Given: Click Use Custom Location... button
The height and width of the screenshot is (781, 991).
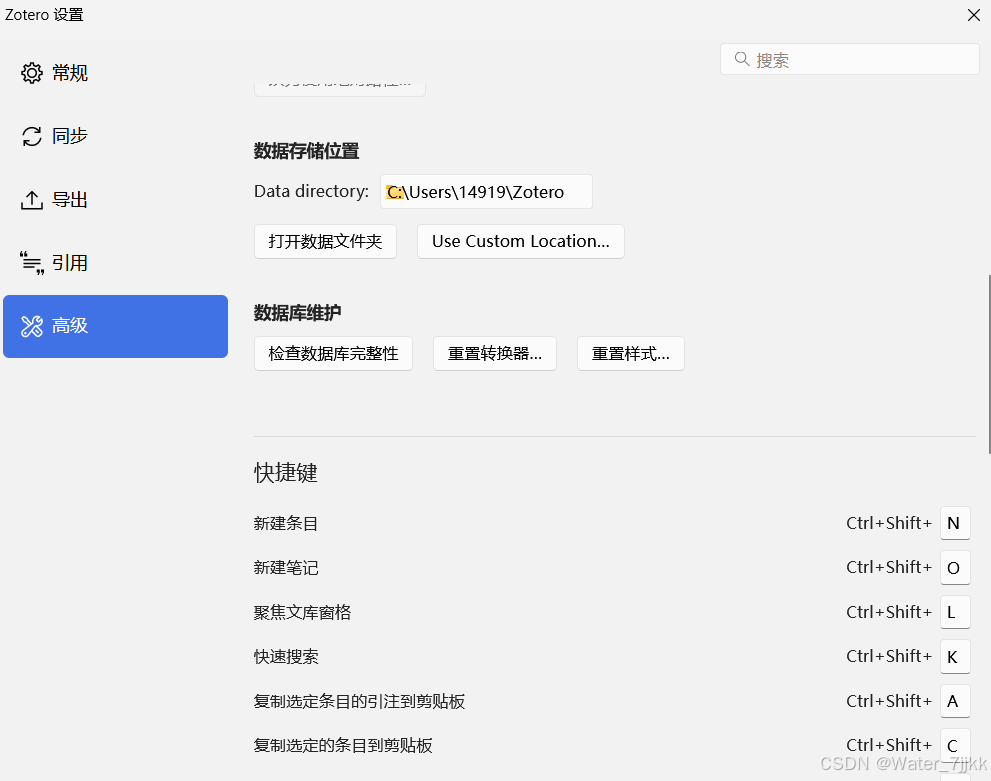Looking at the screenshot, I should coord(521,241).
